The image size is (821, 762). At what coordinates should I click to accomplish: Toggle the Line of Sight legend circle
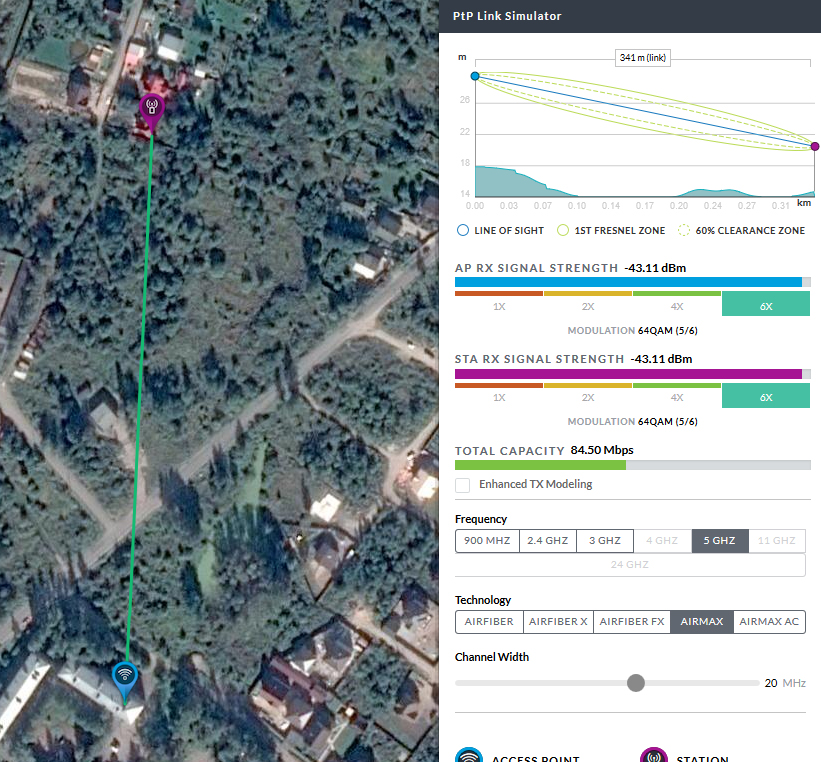coord(463,230)
